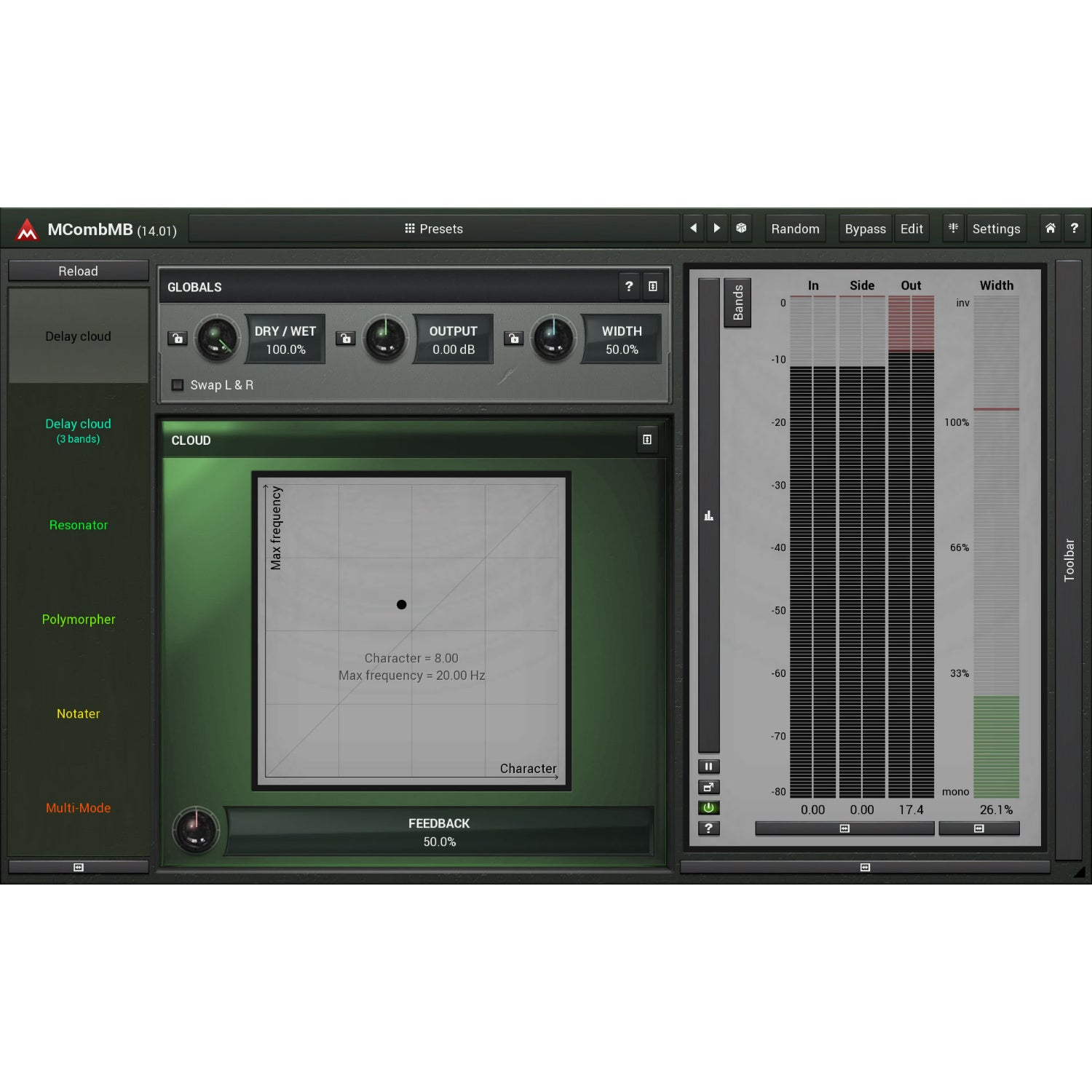Open the Settings button
Image resolution: width=1092 pixels, height=1092 pixels.
pos(996,229)
